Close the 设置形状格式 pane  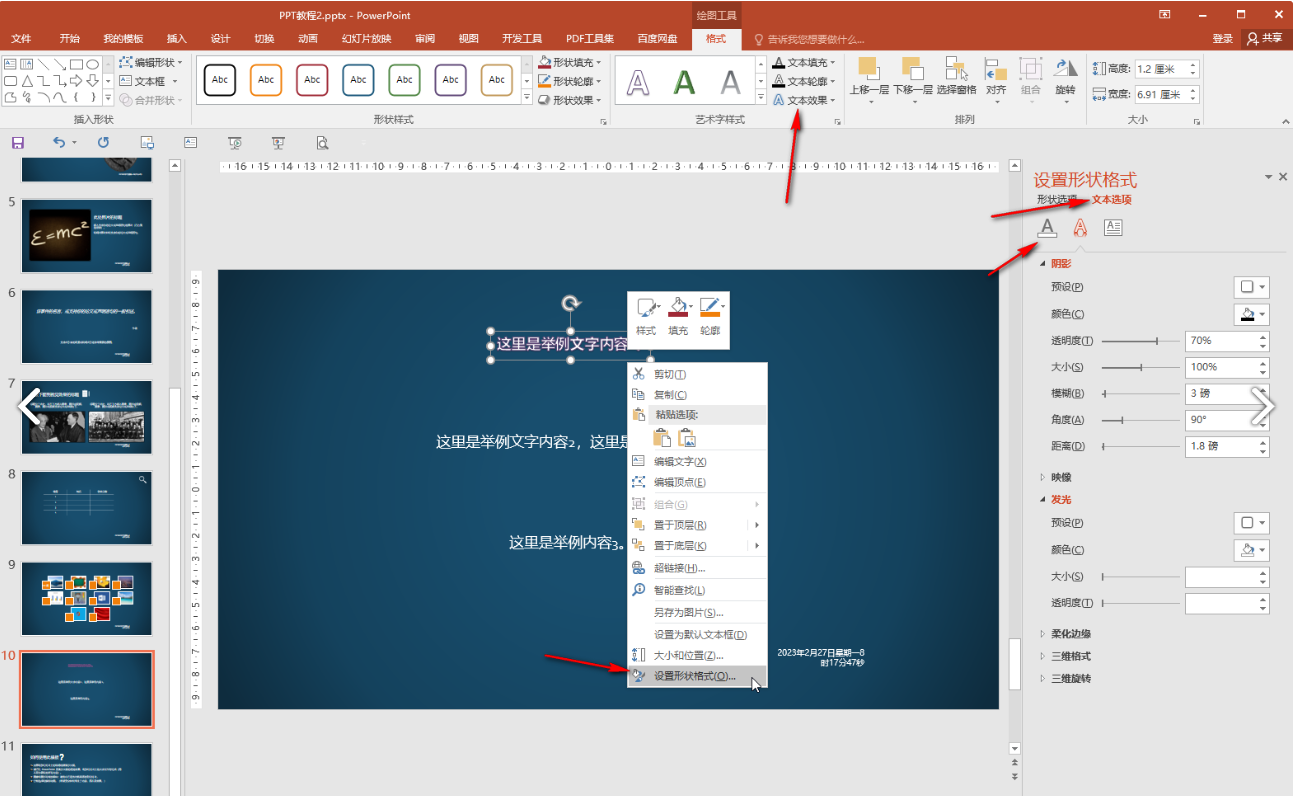pyautogui.click(x=1283, y=177)
